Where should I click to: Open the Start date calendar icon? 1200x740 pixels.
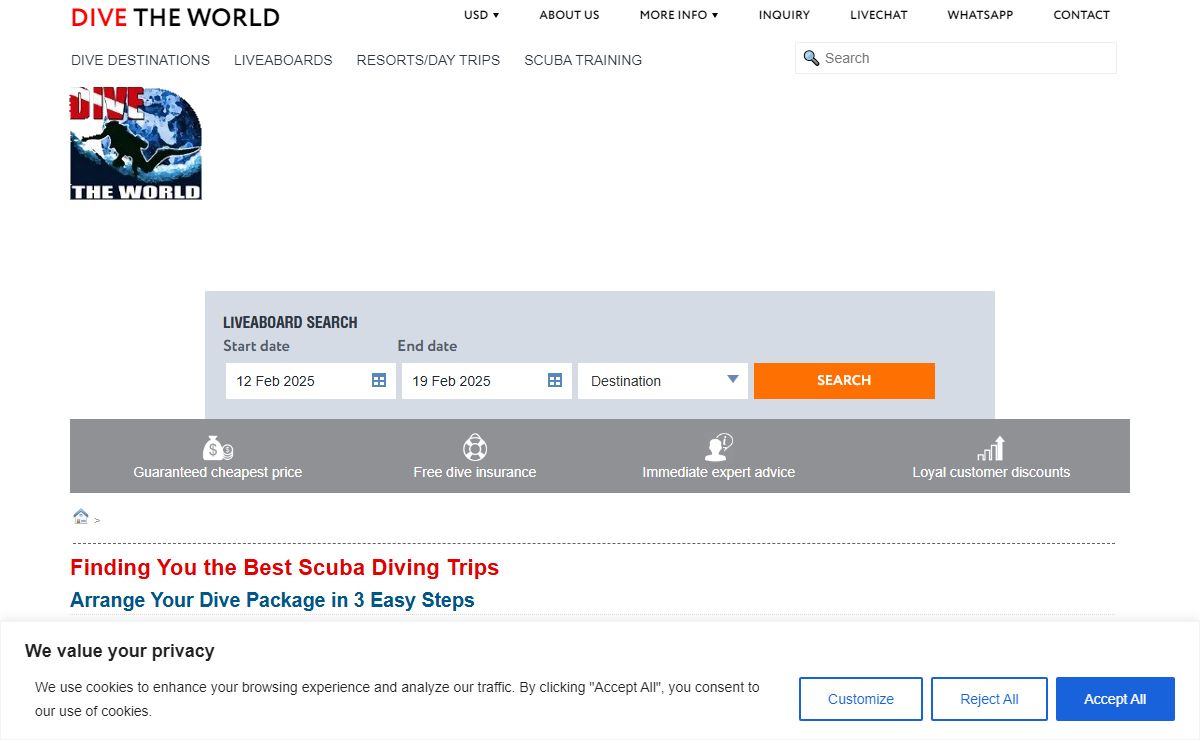click(x=379, y=381)
